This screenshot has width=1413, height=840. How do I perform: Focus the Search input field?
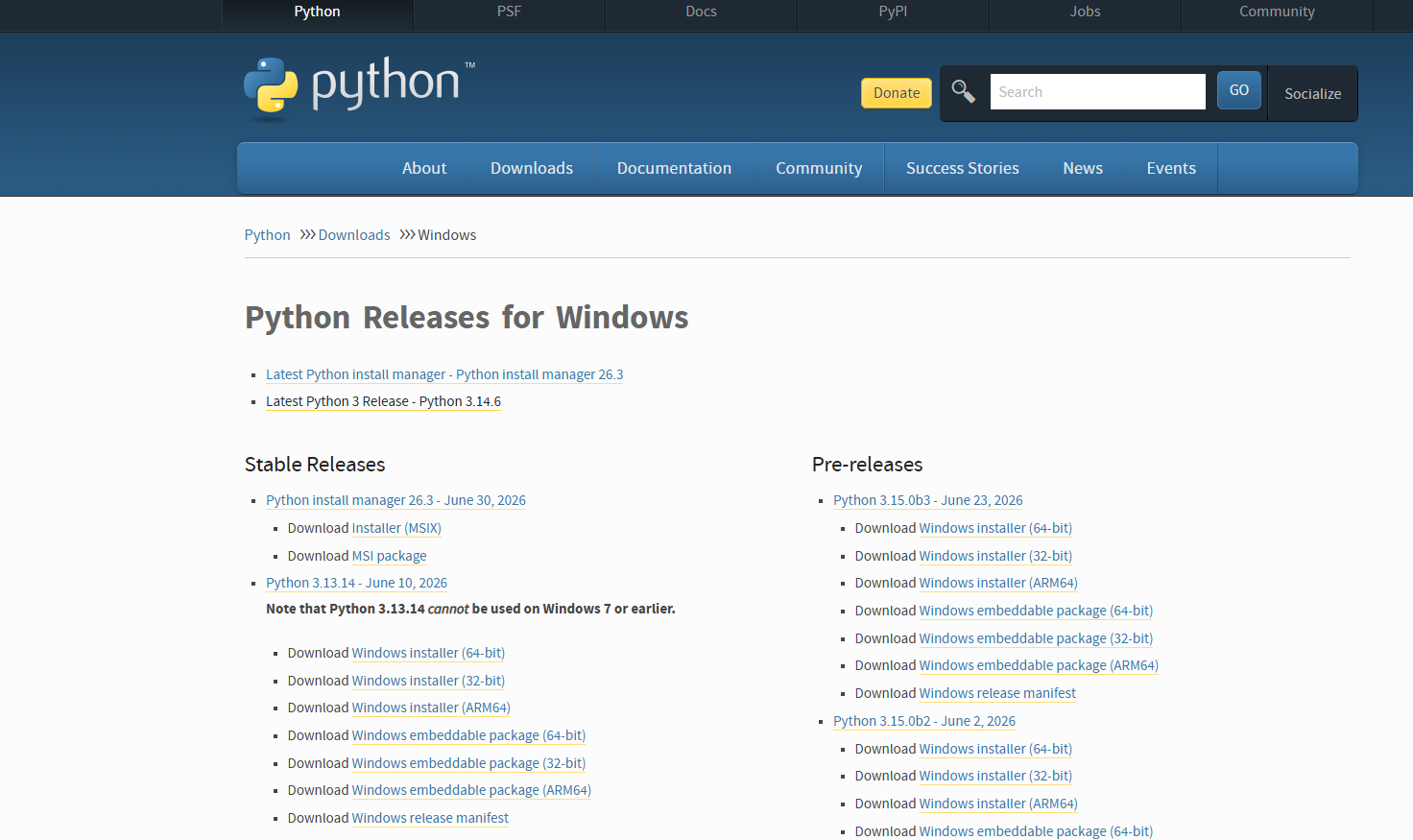[1097, 92]
